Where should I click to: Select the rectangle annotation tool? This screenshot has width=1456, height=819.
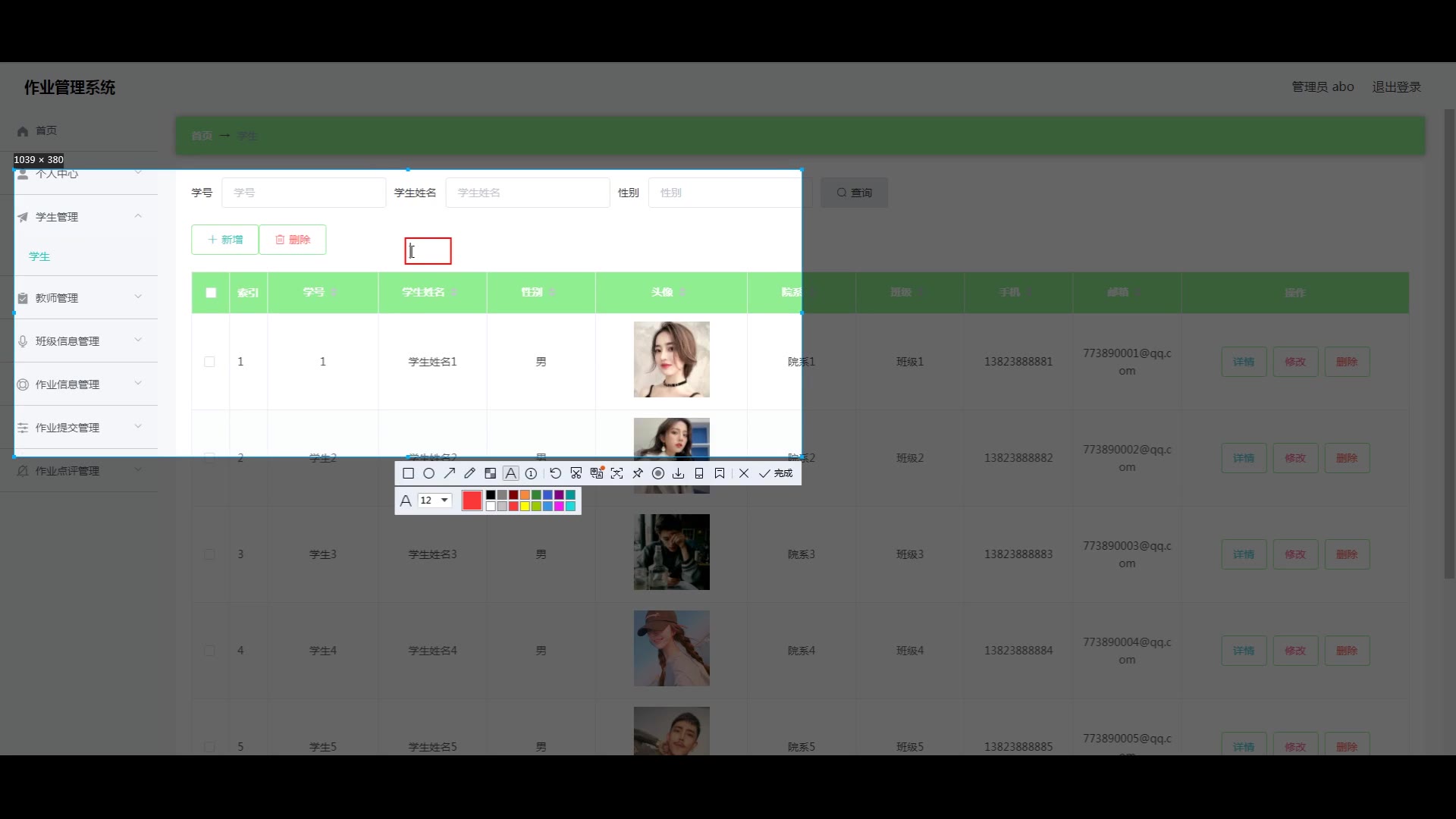[408, 473]
